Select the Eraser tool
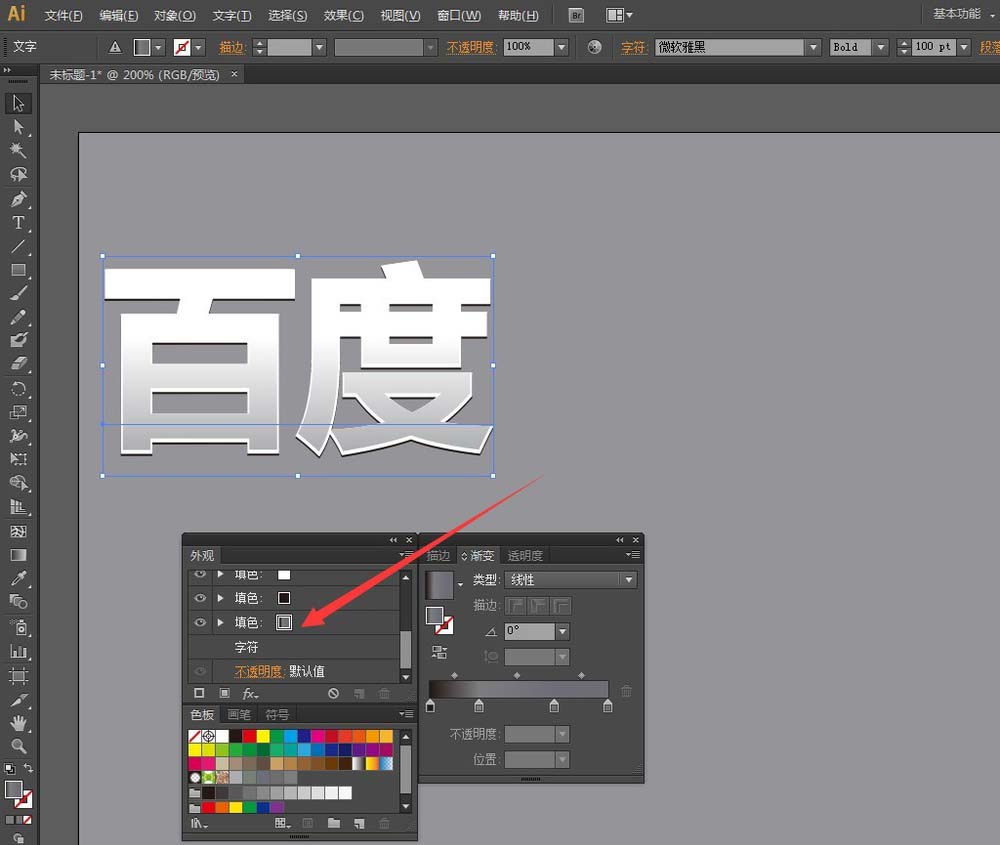This screenshot has height=845, width=1000. pyautogui.click(x=18, y=364)
